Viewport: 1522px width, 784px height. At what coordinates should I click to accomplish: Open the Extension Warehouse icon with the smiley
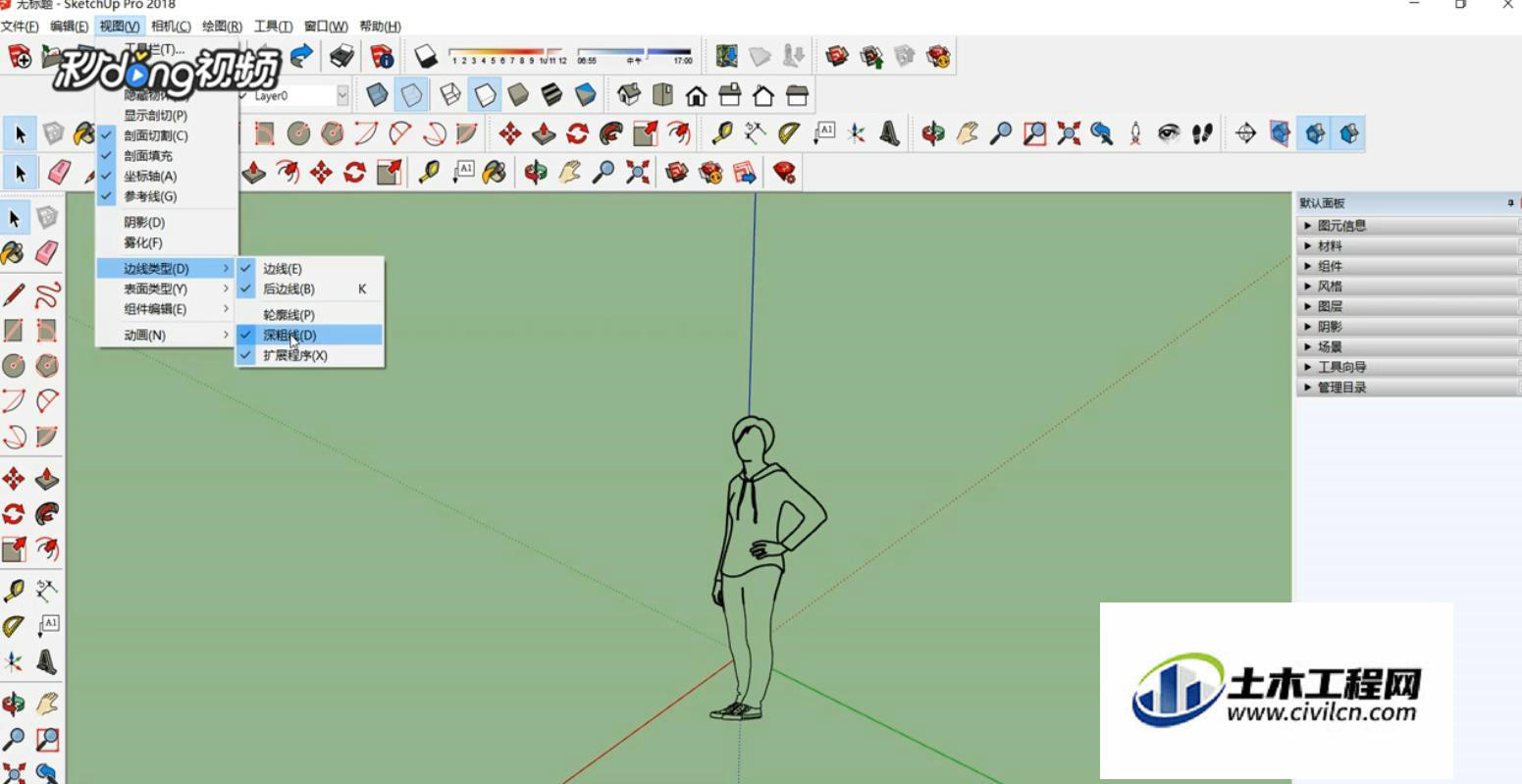[939, 56]
